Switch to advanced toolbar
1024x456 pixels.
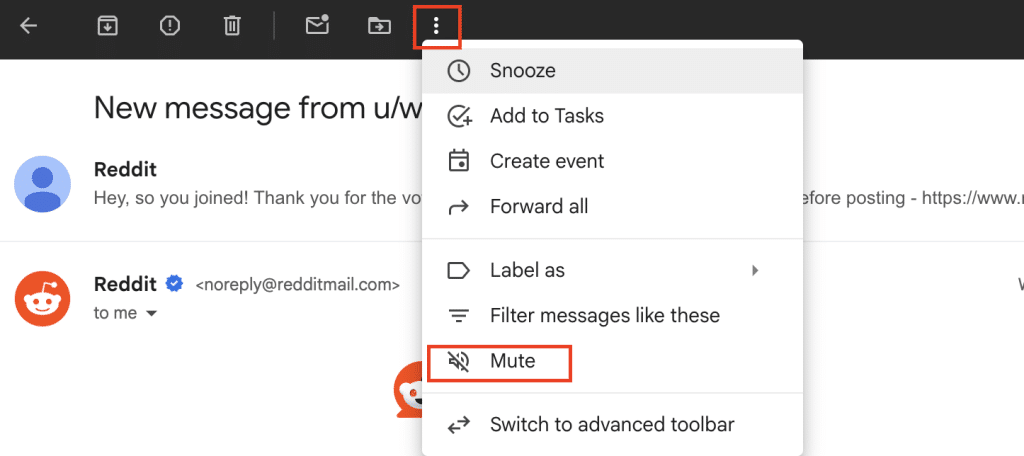pyautogui.click(x=611, y=425)
